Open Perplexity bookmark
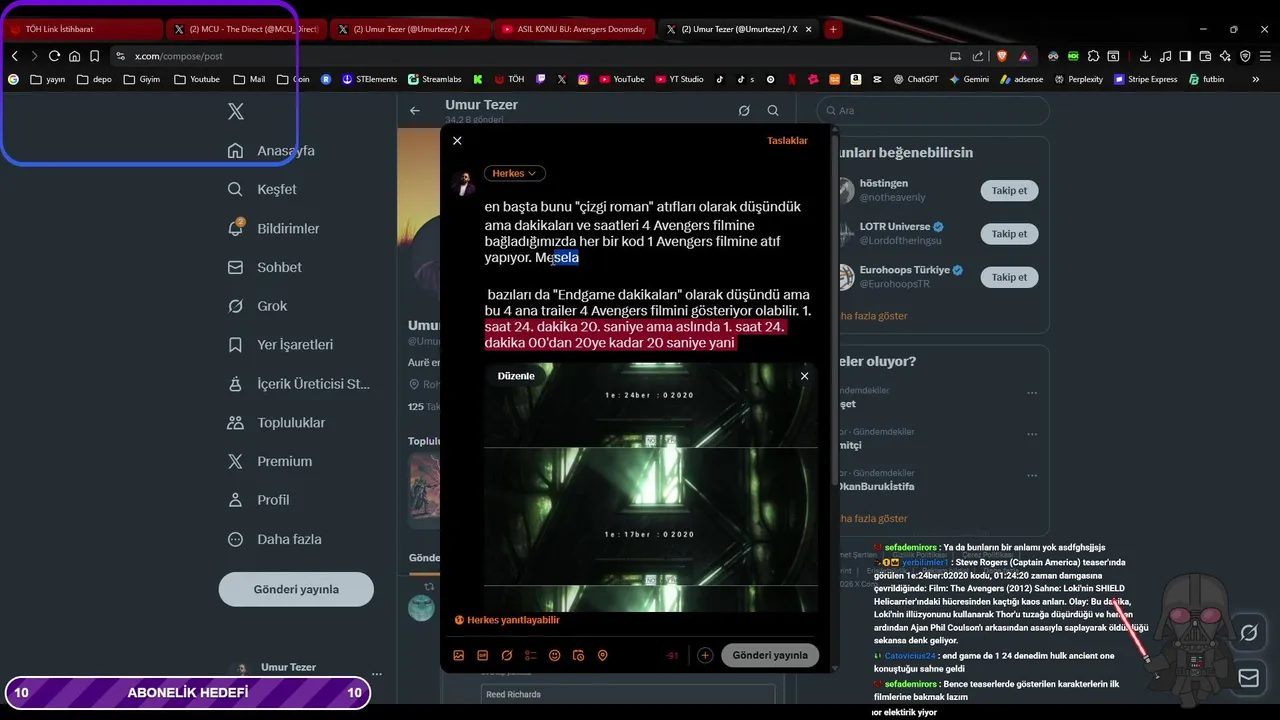 [1078, 79]
